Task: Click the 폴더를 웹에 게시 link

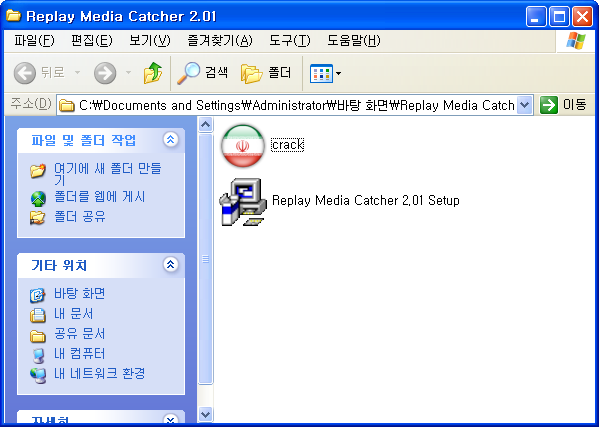Action: tap(99, 197)
